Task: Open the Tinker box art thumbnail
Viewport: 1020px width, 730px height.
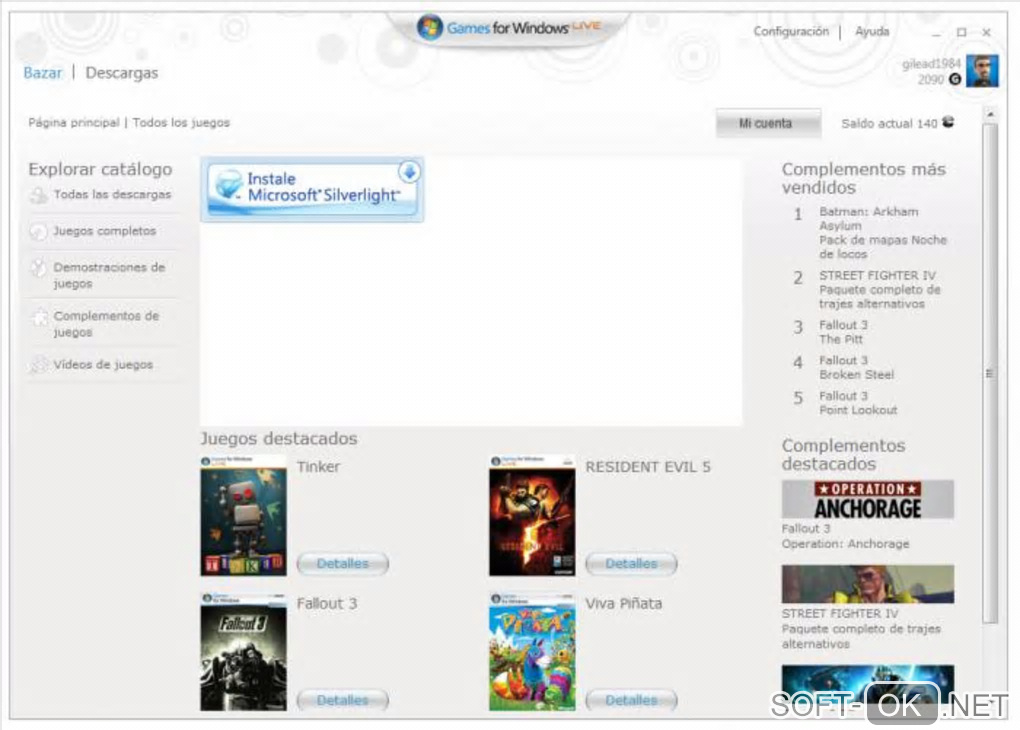Action: click(x=243, y=515)
